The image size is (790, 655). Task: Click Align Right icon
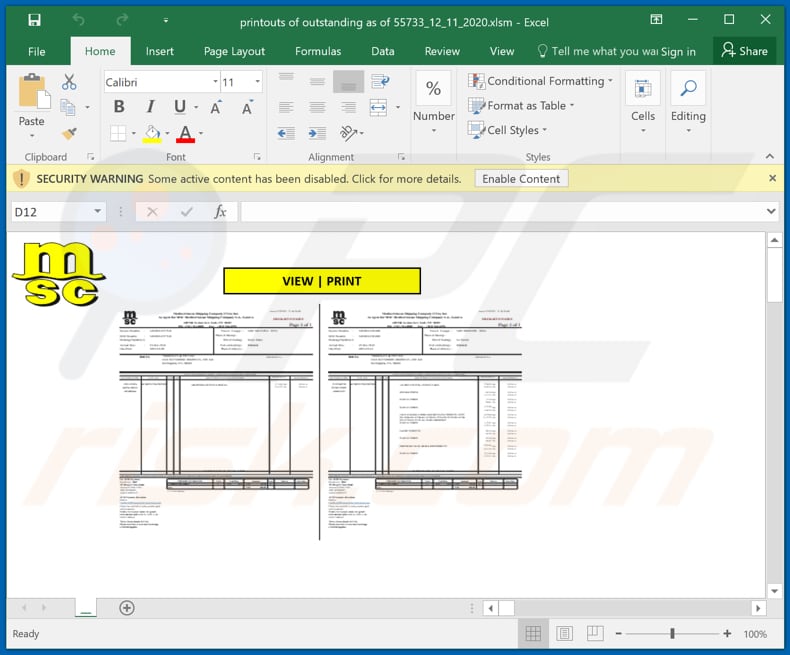point(348,107)
